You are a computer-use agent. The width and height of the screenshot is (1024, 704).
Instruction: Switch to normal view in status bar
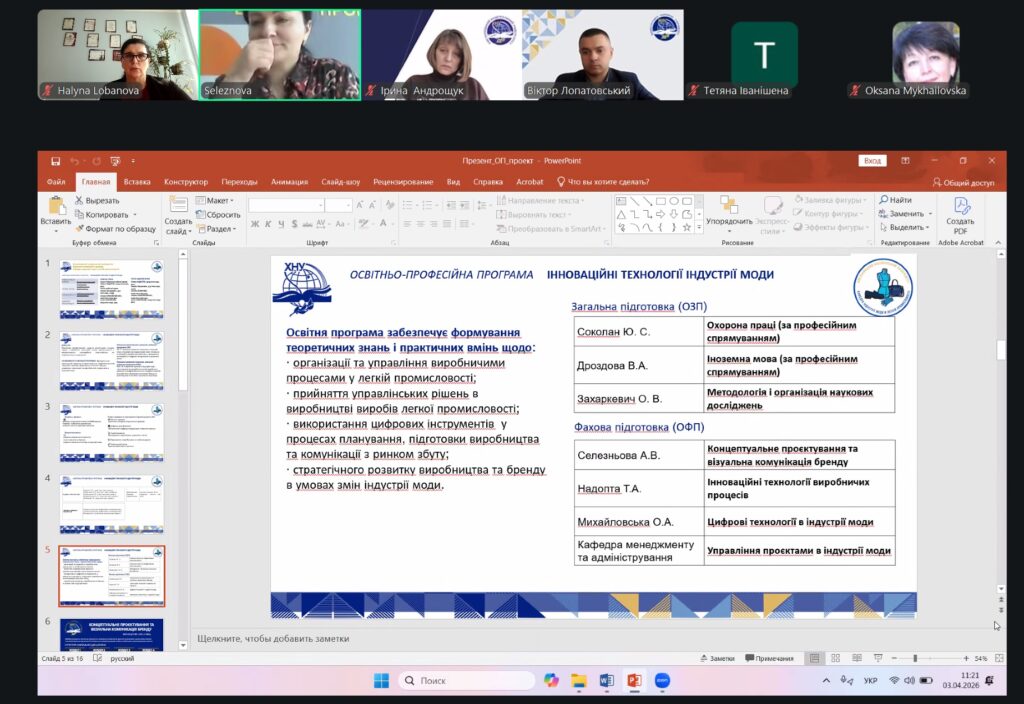coord(815,658)
